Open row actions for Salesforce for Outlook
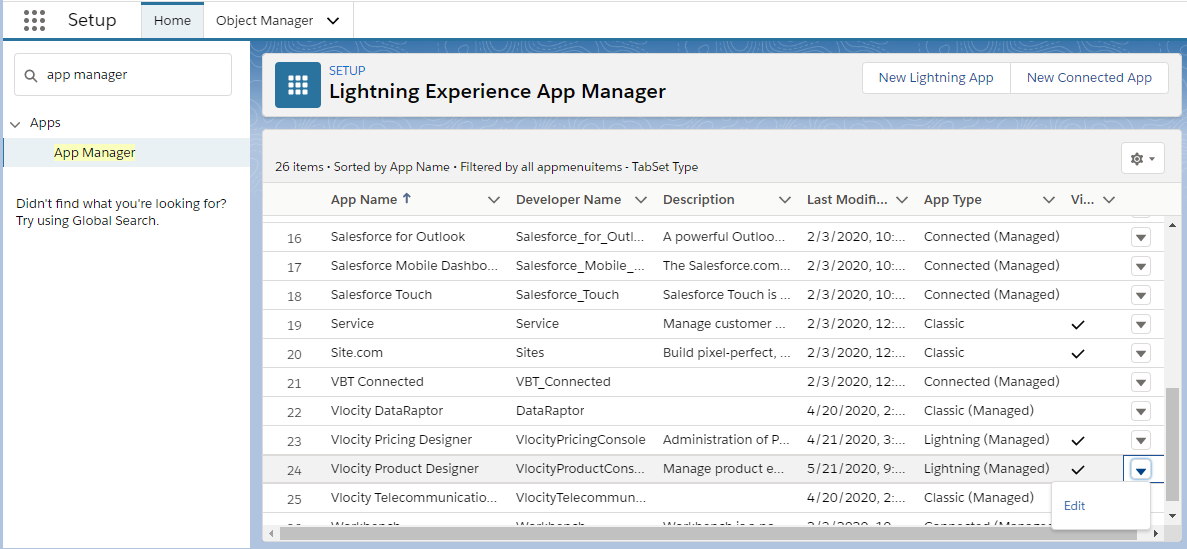 click(x=1141, y=238)
